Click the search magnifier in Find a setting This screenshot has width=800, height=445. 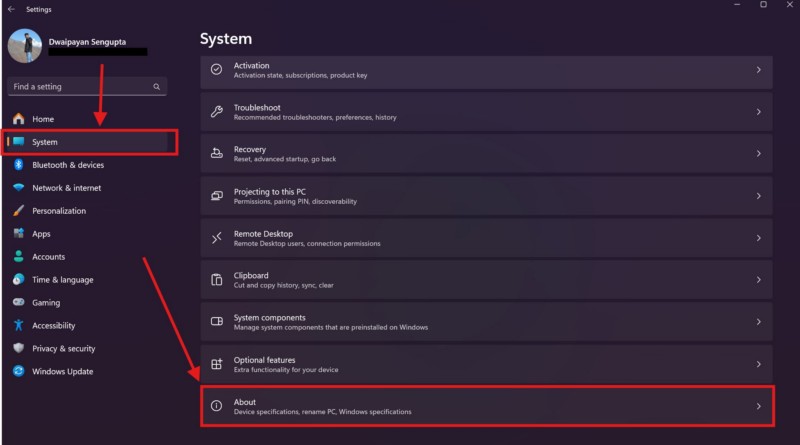[157, 87]
